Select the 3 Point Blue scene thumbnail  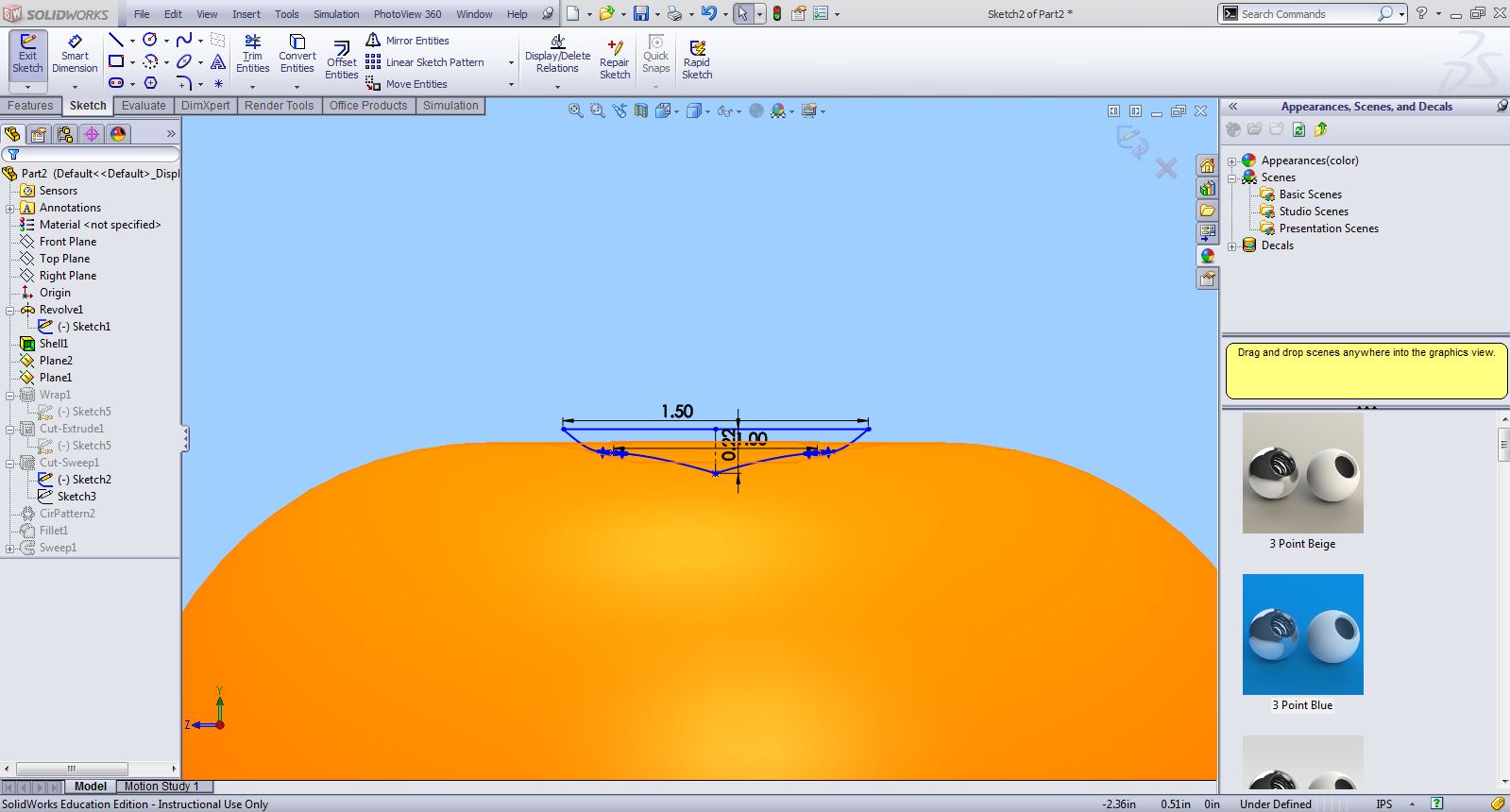1302,634
